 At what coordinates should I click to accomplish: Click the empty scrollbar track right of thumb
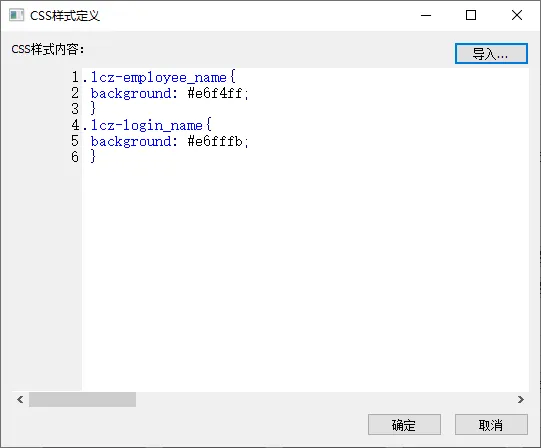(324, 399)
